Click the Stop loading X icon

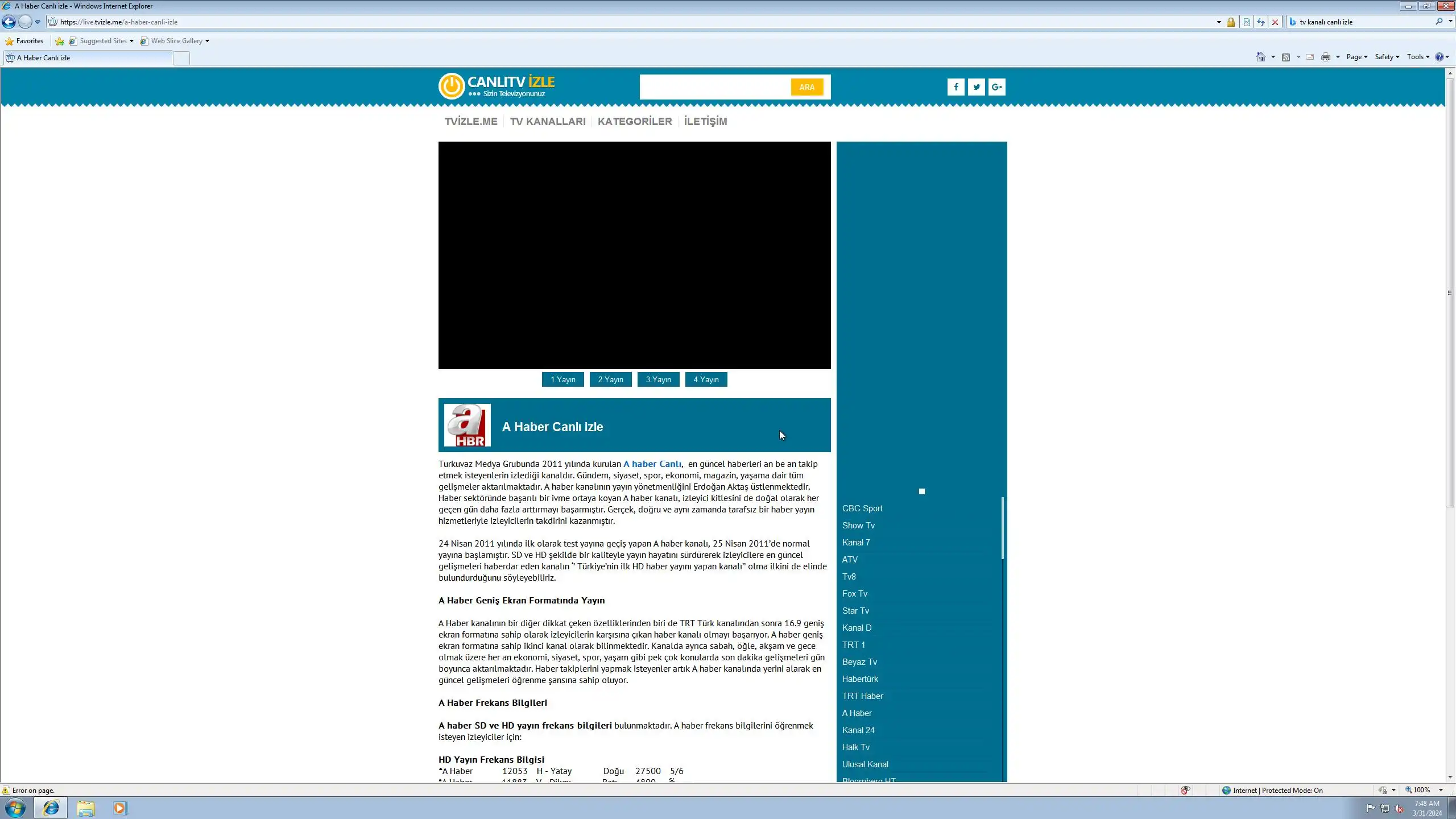pyautogui.click(x=1275, y=22)
